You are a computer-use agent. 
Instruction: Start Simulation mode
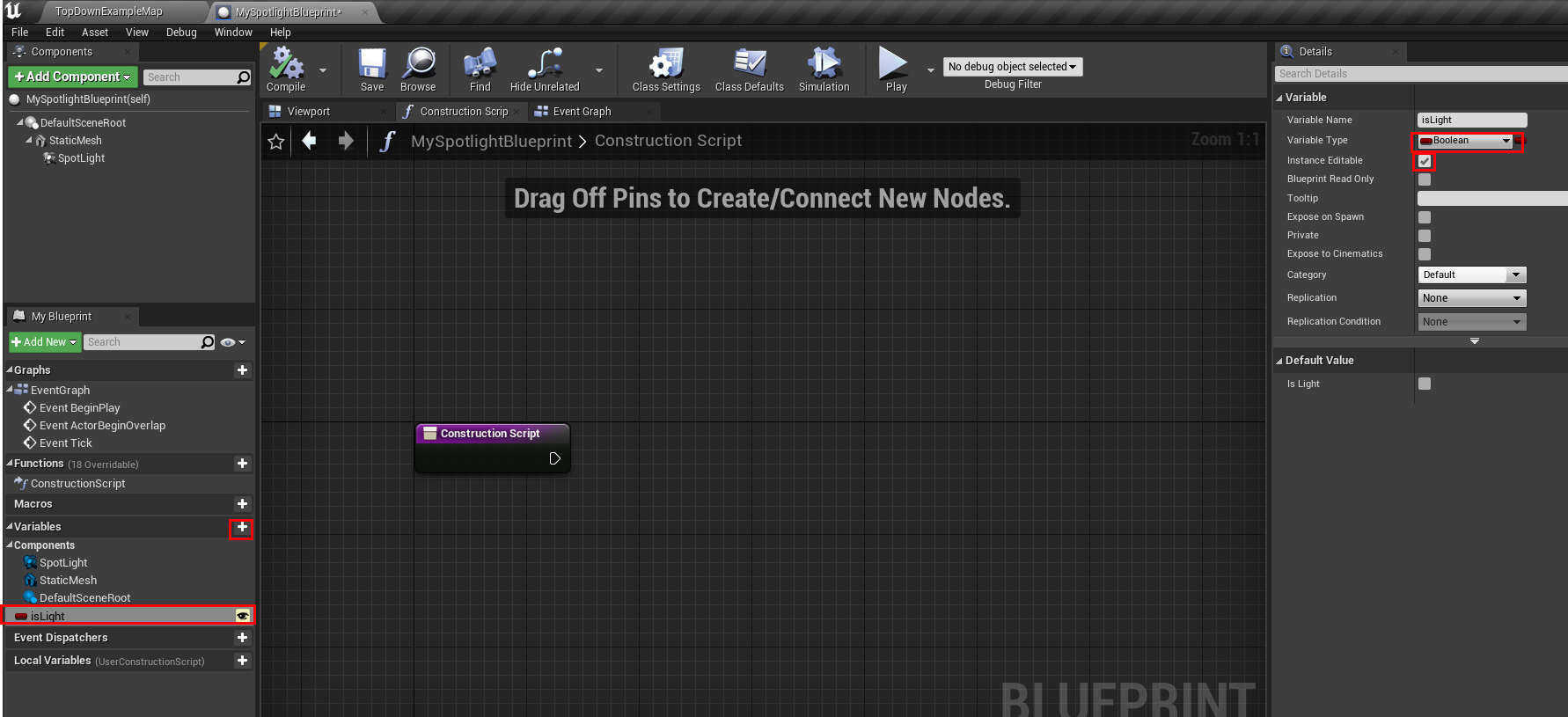824,70
